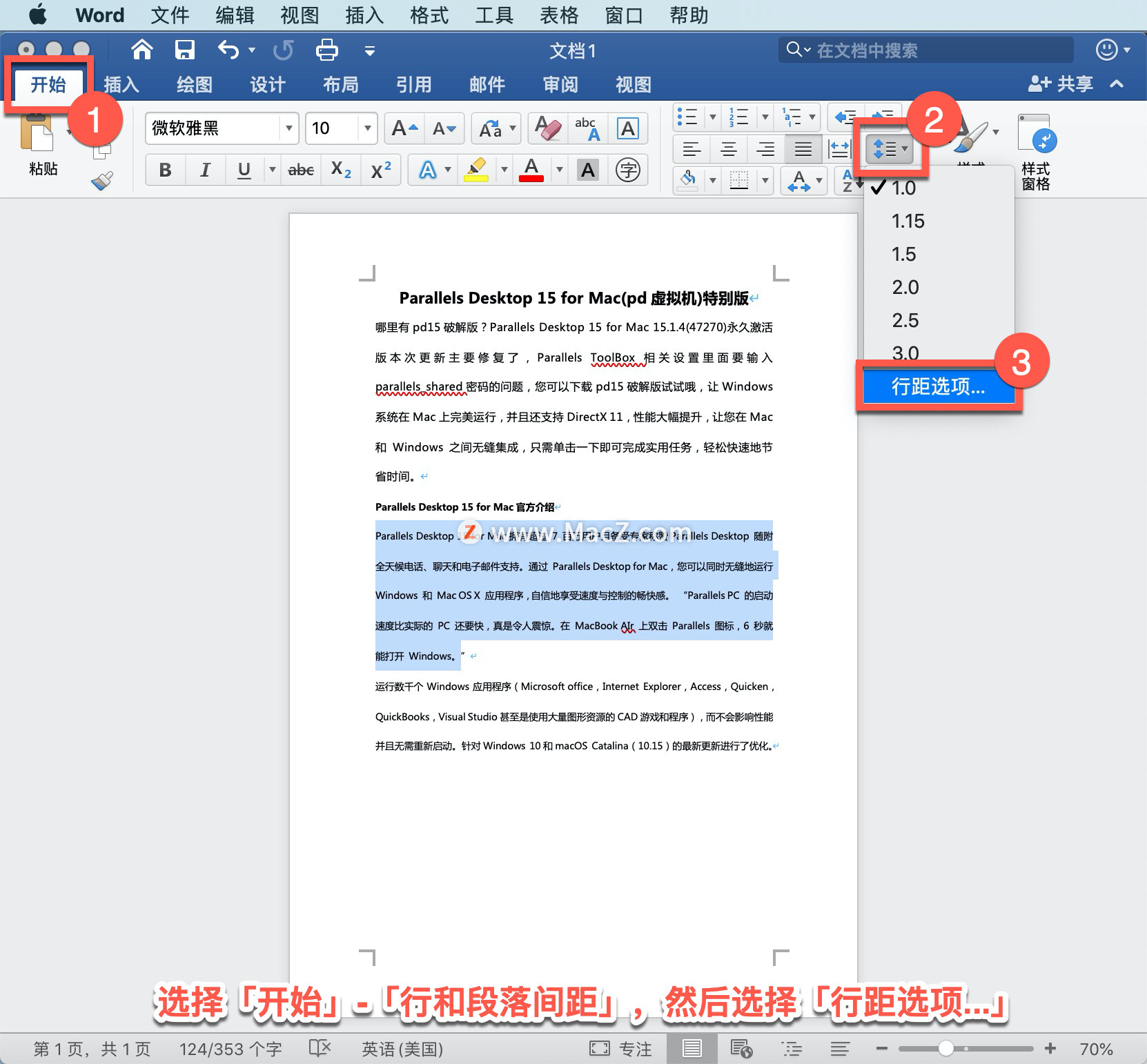Click the shading paint bucket icon

(x=689, y=180)
